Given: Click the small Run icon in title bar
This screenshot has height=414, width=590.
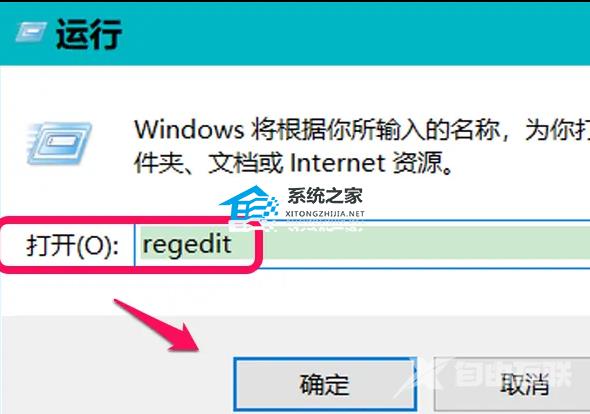Looking at the screenshot, I should (x=31, y=32).
